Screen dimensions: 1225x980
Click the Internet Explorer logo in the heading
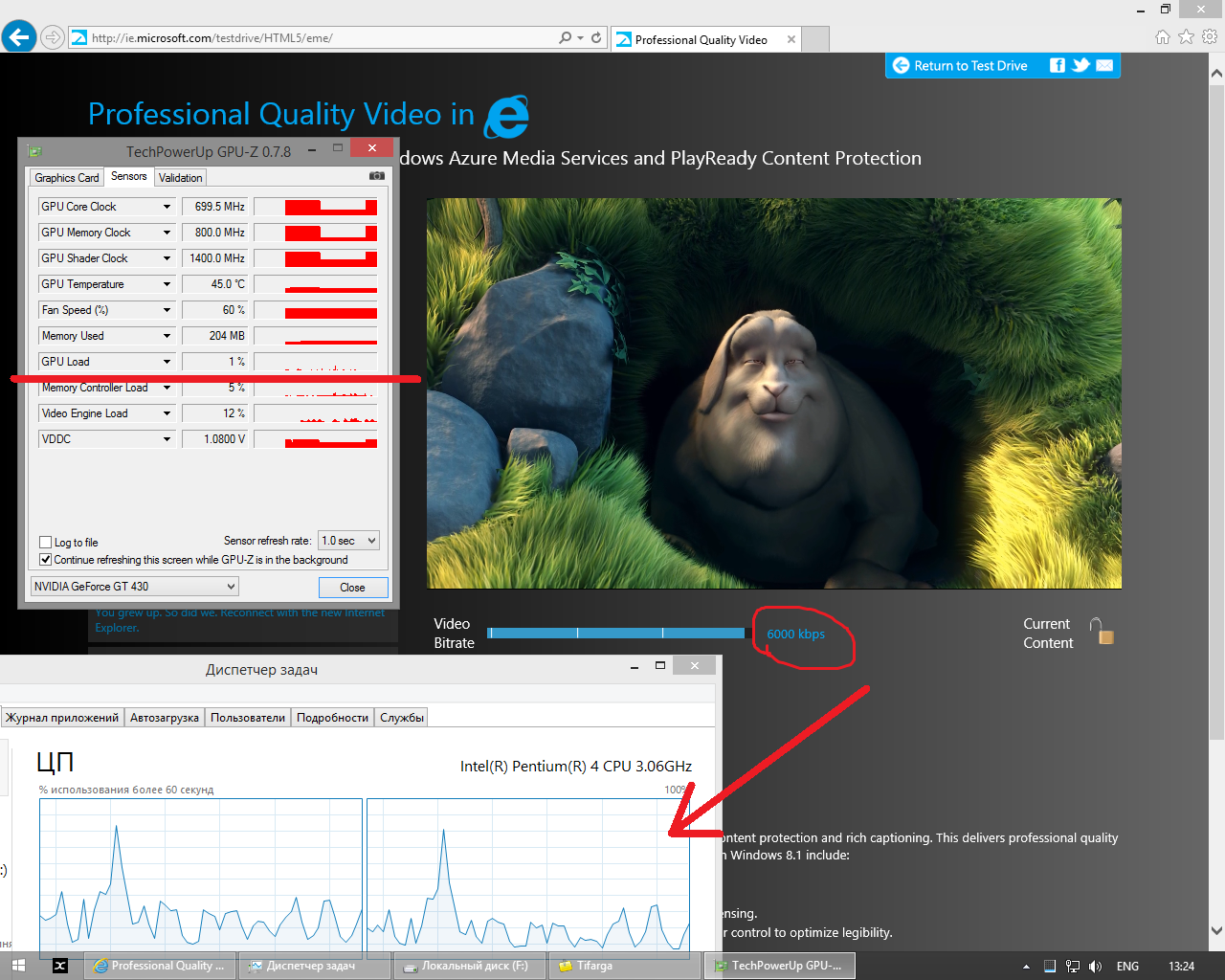507,117
